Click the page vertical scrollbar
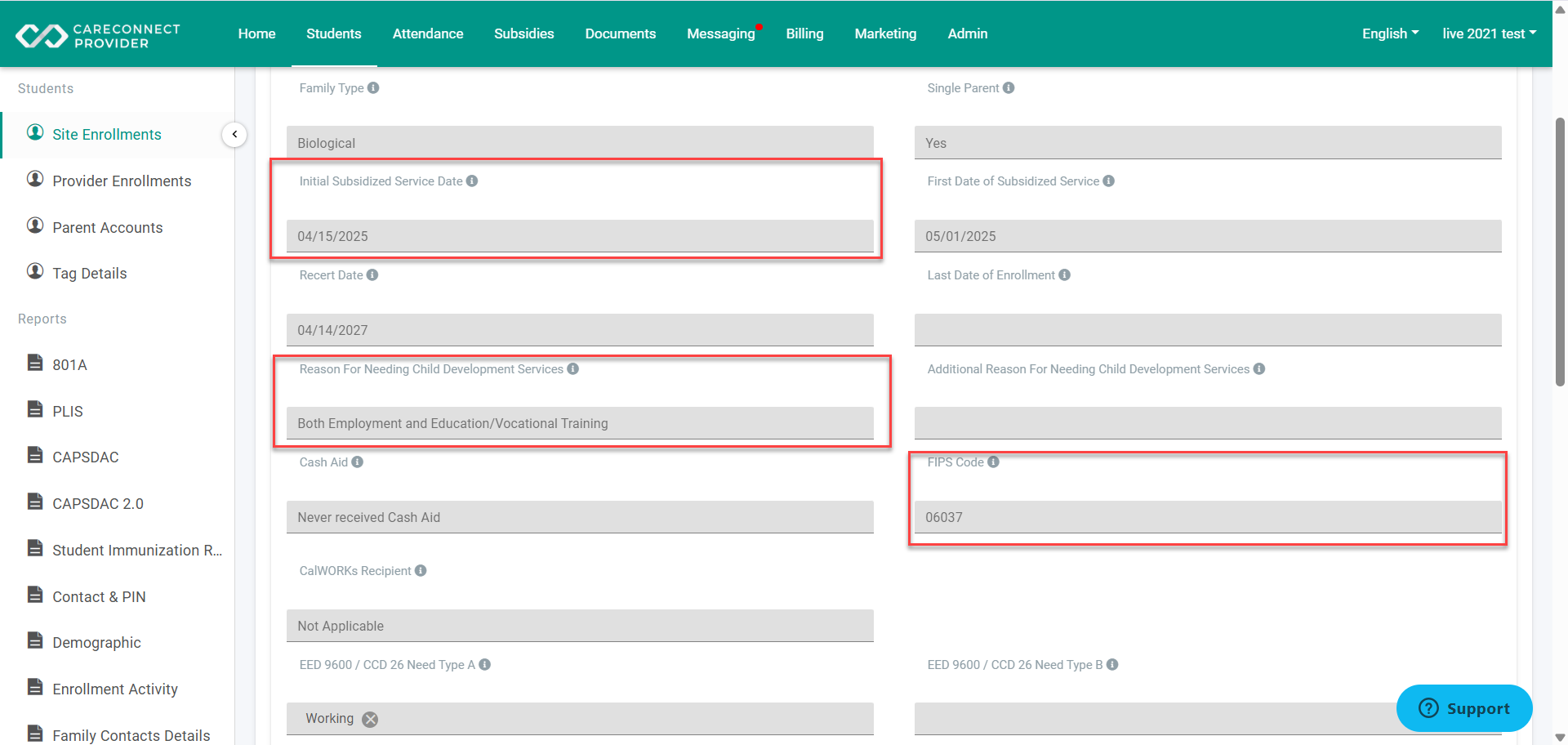The height and width of the screenshot is (745, 1568). point(1560,252)
